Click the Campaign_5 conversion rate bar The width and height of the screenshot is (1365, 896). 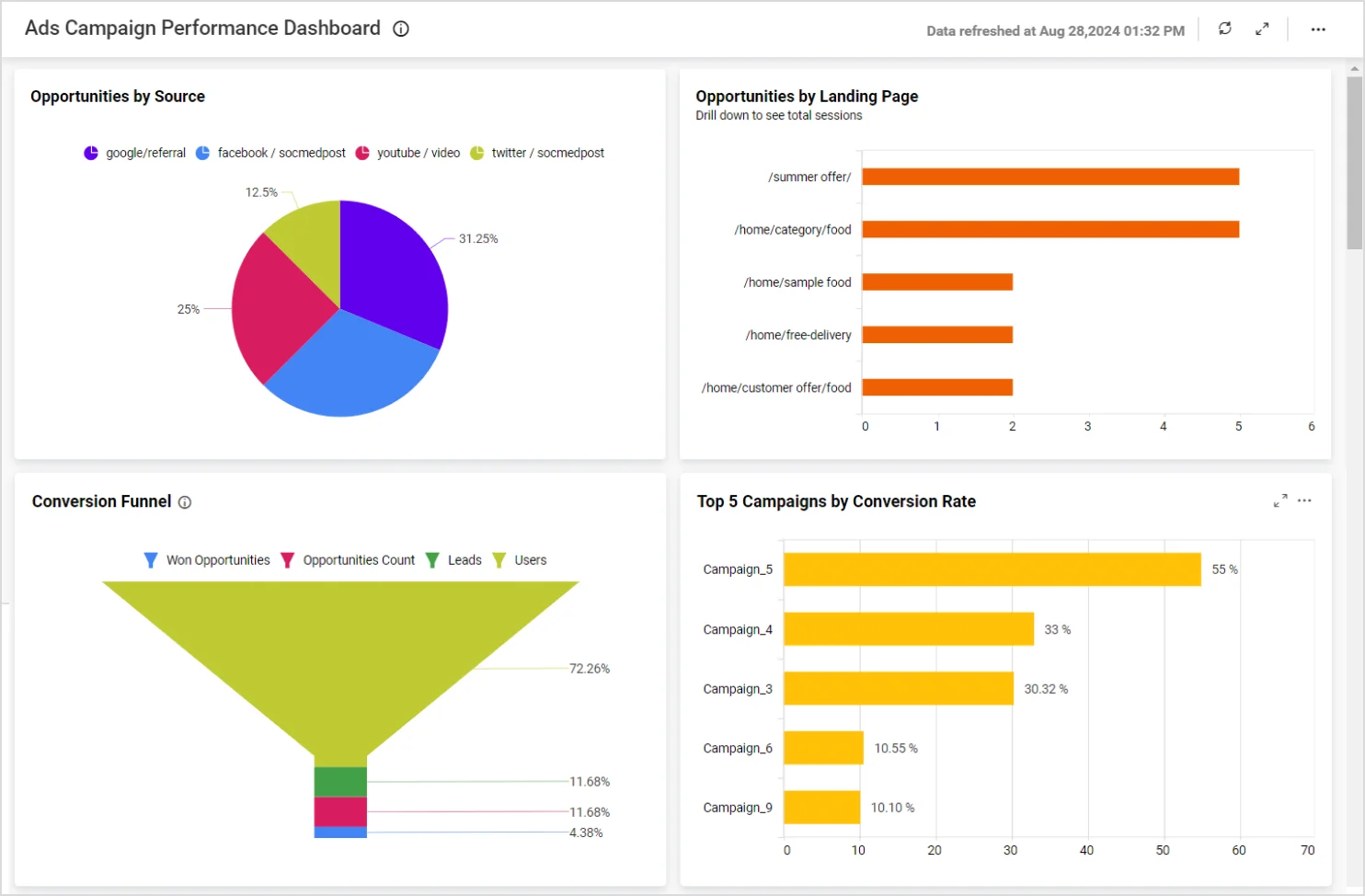click(992, 569)
